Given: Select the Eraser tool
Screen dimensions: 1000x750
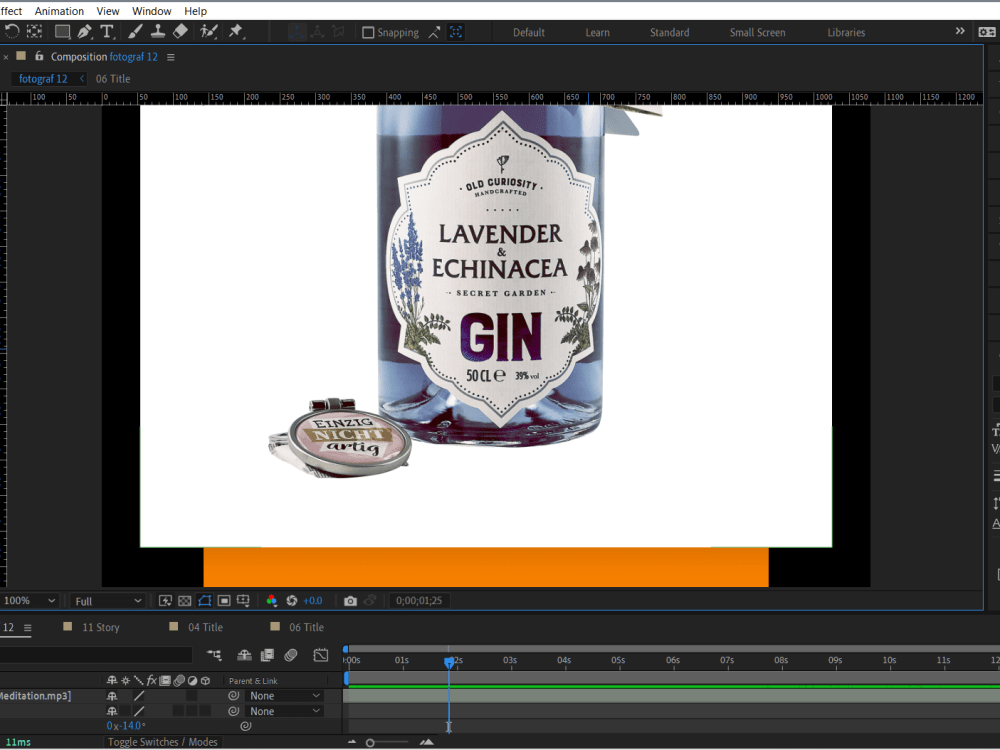Looking at the screenshot, I should [180, 31].
